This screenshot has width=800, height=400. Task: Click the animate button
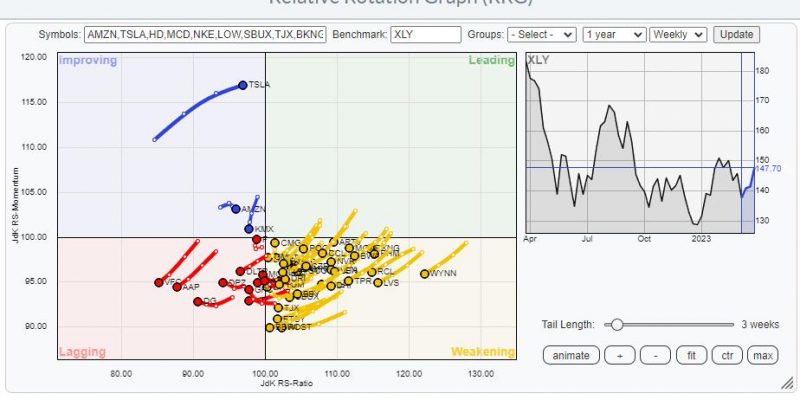point(570,355)
